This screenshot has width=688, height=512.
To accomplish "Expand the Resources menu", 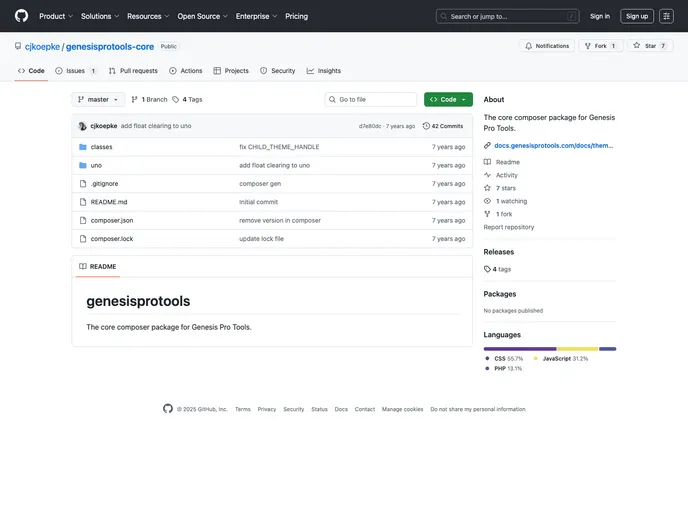I will coord(148,16).
